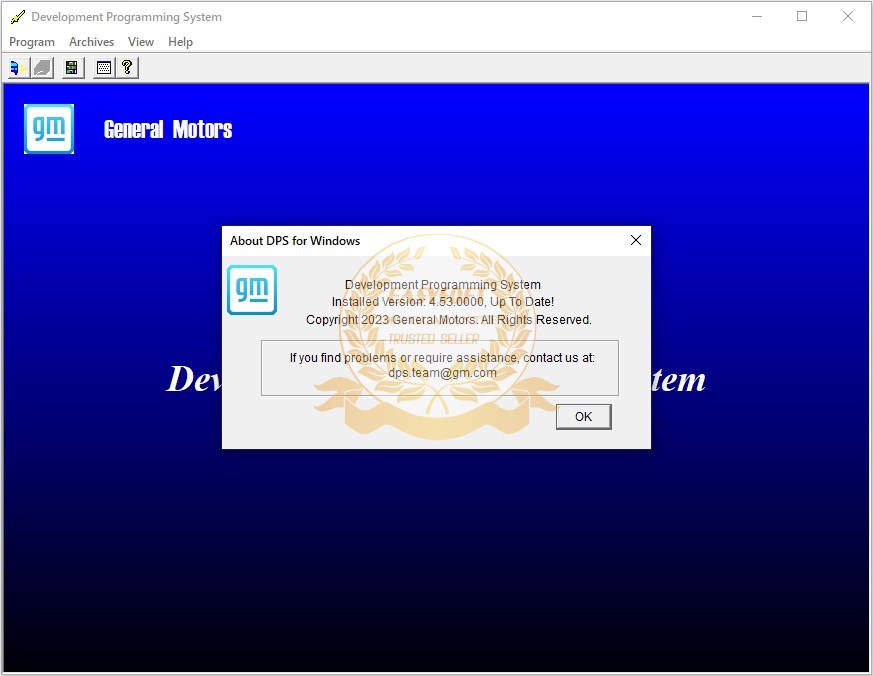Click the 'About DPS for Windows' dialog title
The height and width of the screenshot is (676, 873).
click(x=295, y=241)
